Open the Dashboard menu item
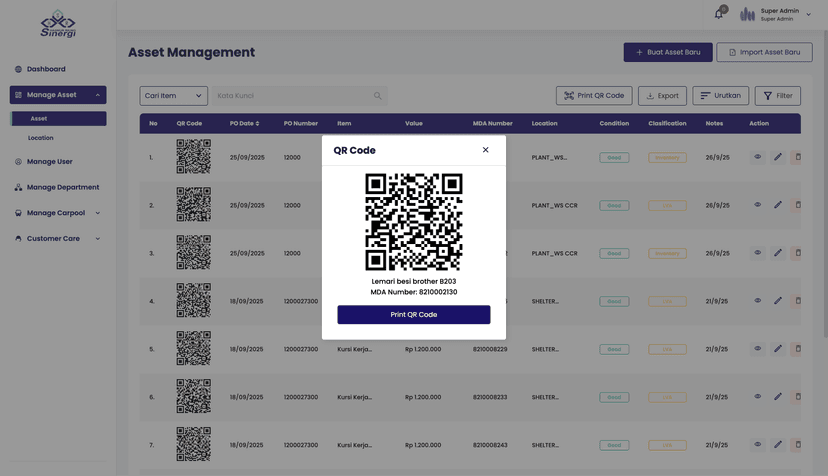 (46, 69)
